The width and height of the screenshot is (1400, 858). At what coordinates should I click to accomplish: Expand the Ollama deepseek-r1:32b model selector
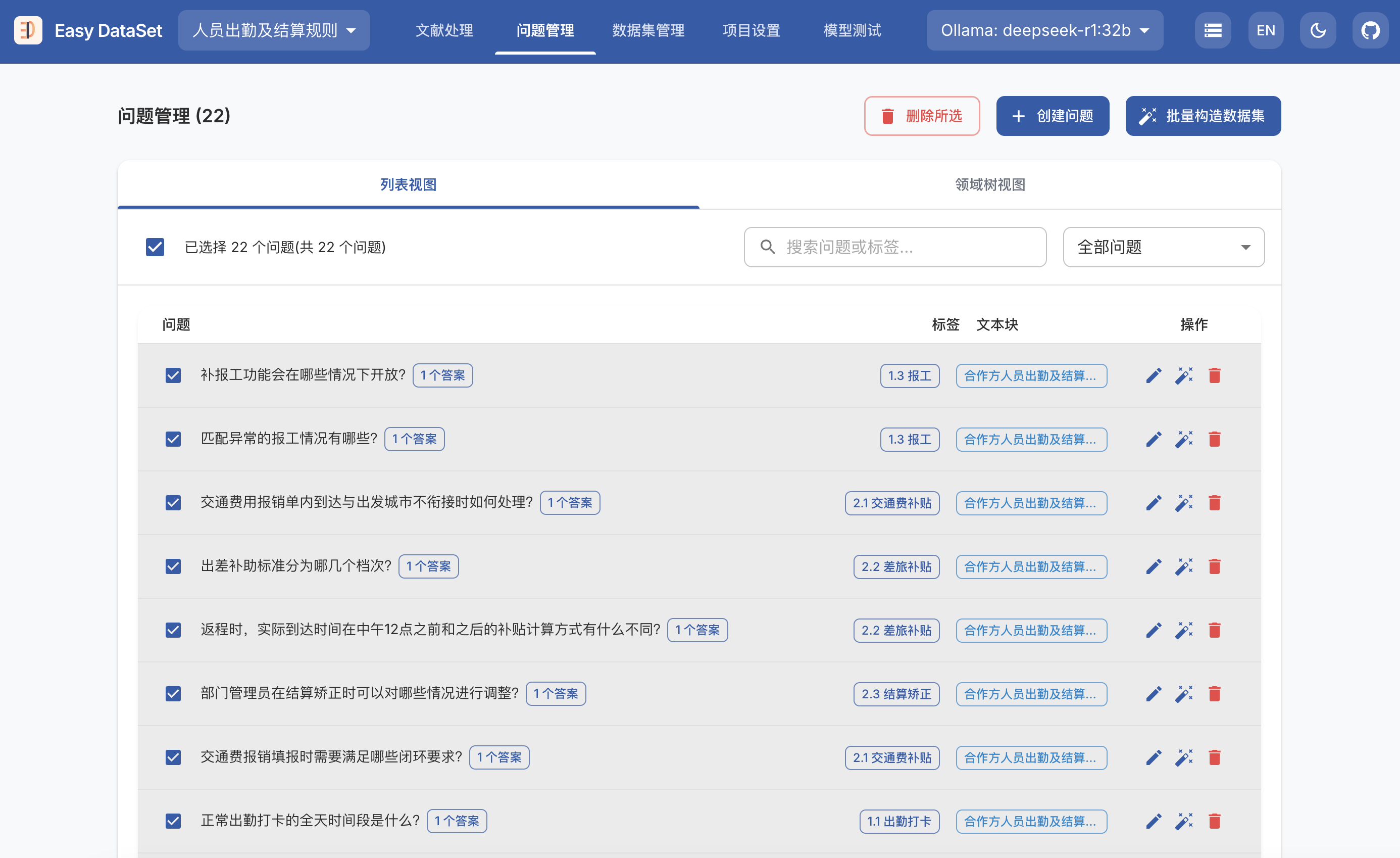click(x=1044, y=30)
